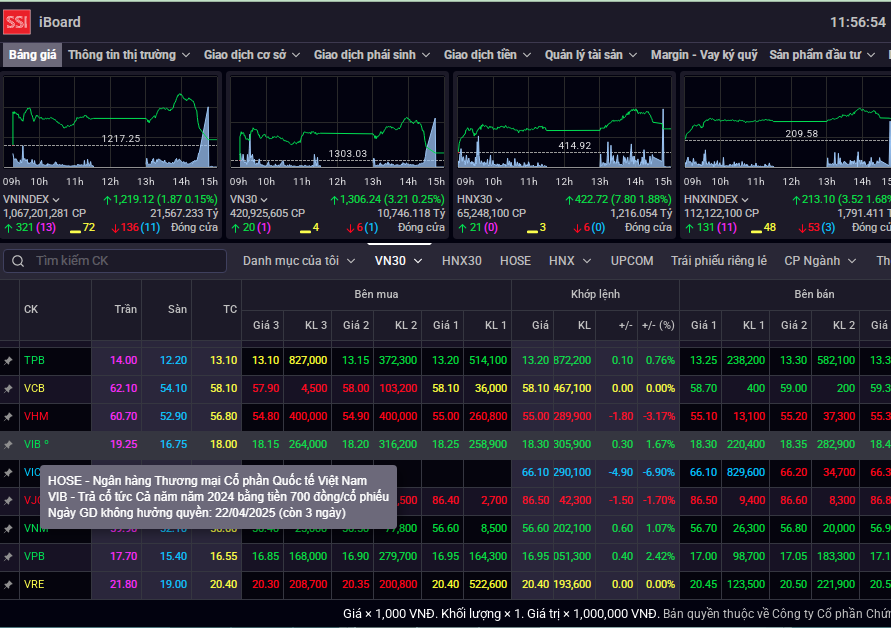The height and width of the screenshot is (628, 891).
Task: Click VCB floor price 54.10
Action: click(x=173, y=389)
